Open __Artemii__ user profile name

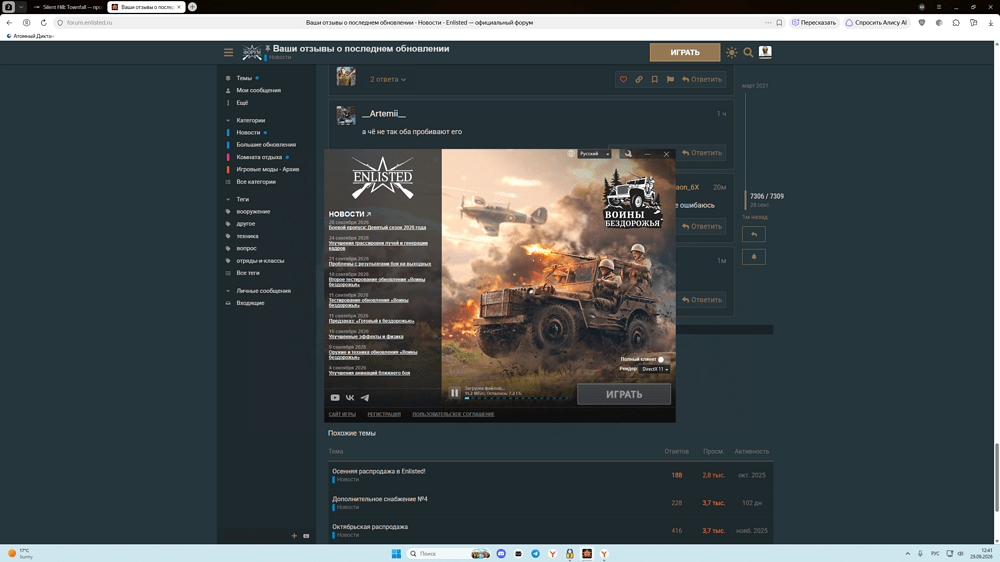click(x=383, y=114)
